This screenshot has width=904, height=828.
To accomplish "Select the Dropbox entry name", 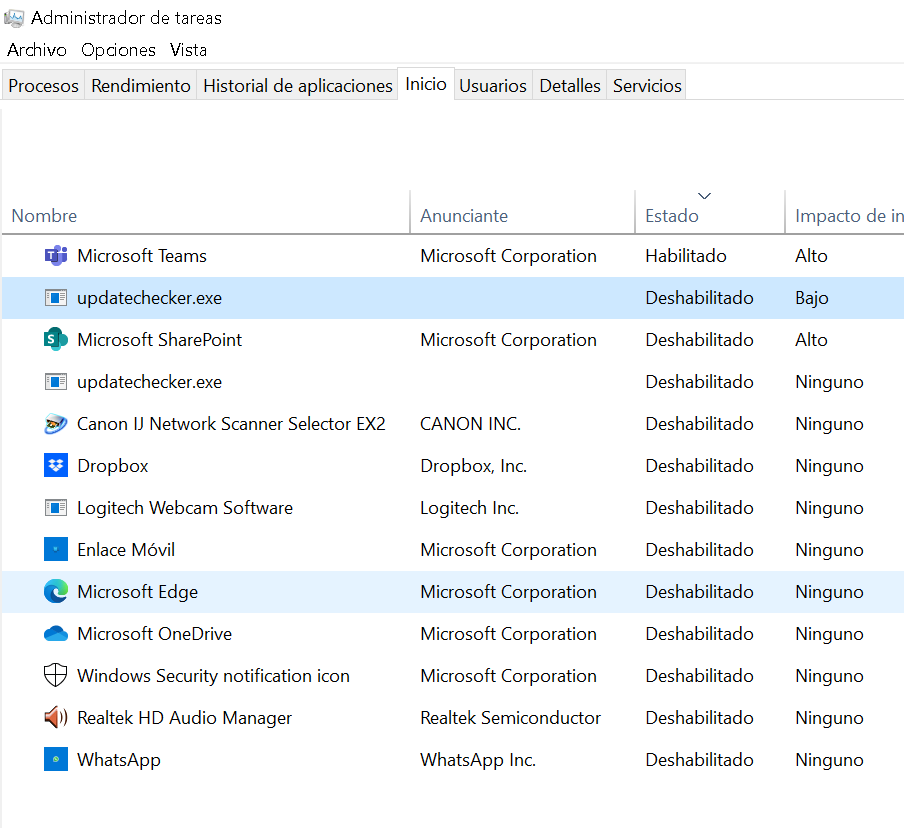I will pyautogui.click(x=113, y=465).
